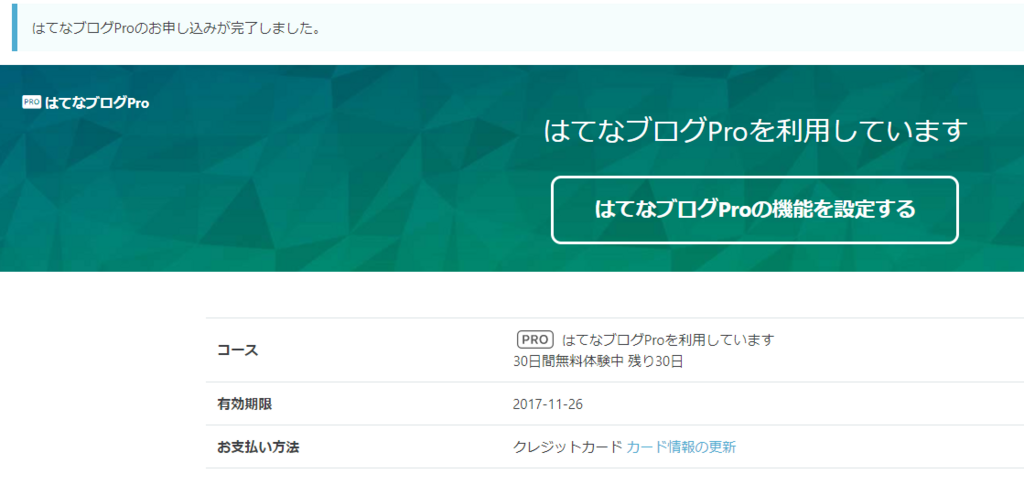The width and height of the screenshot is (1024, 495).
Task: Click the コース row label
Action: (238, 350)
